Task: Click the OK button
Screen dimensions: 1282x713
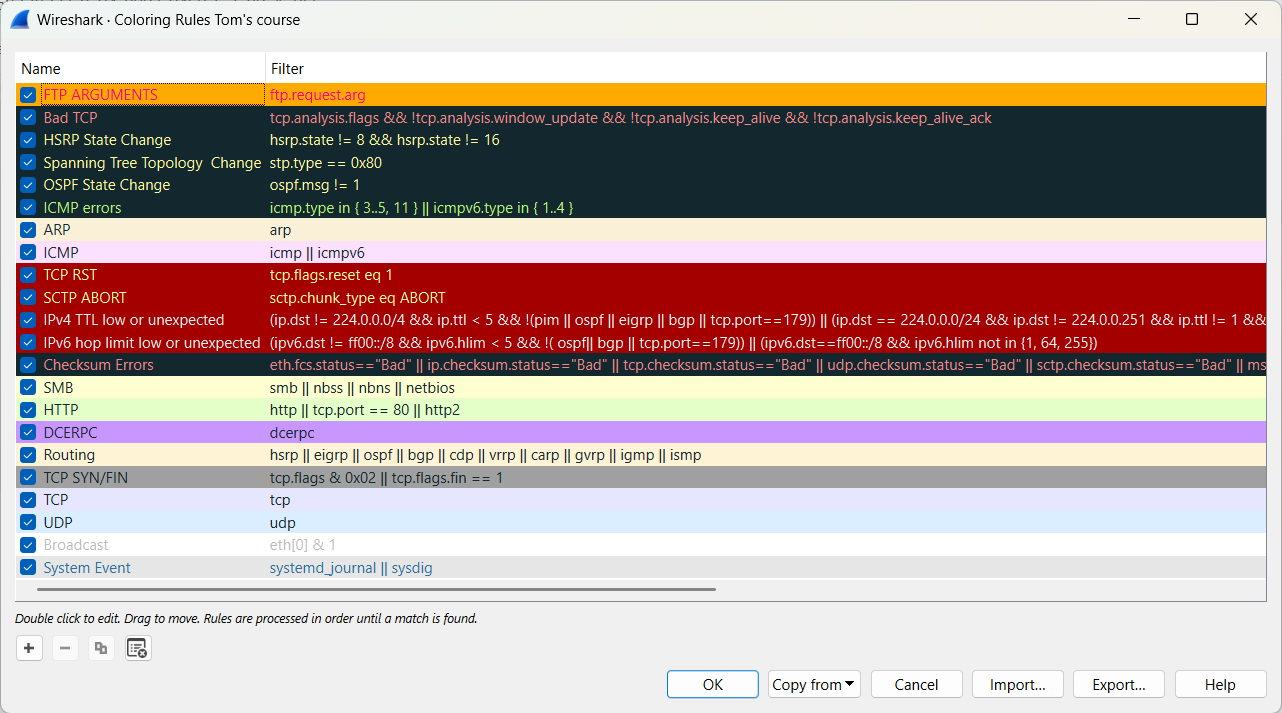Action: [713, 685]
